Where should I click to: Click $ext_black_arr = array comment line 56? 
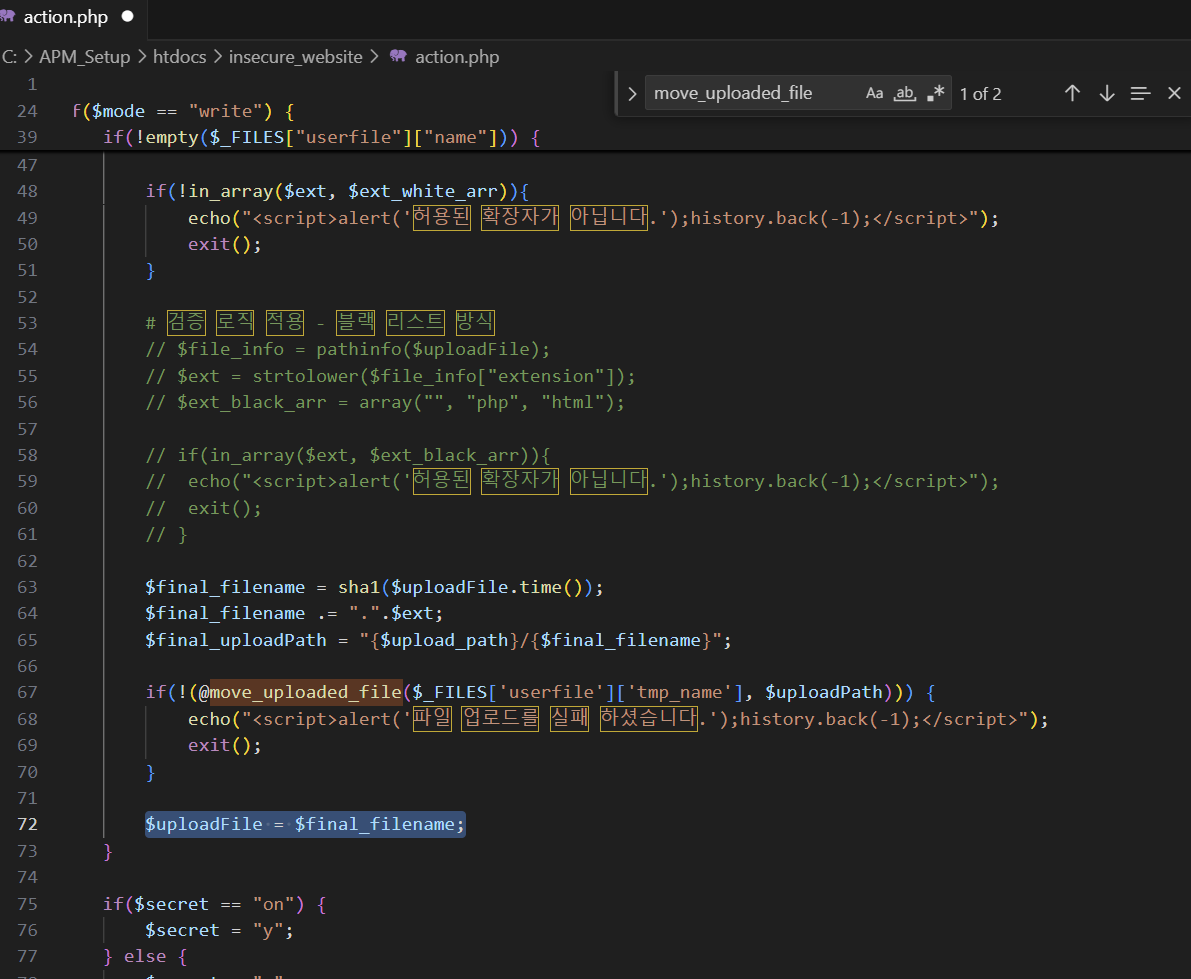pos(384,403)
